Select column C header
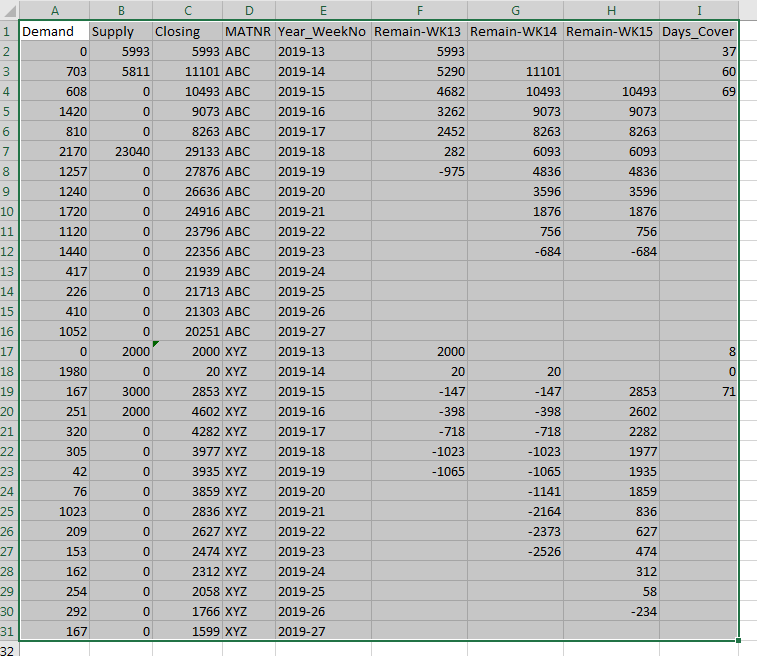This screenshot has height=656, width=757. (187, 10)
